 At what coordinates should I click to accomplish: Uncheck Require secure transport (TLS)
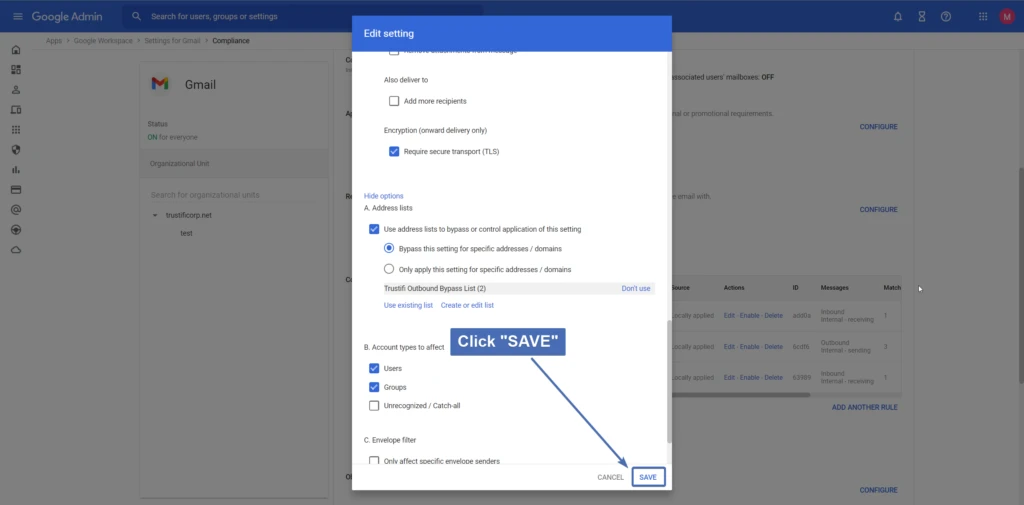[x=394, y=152]
